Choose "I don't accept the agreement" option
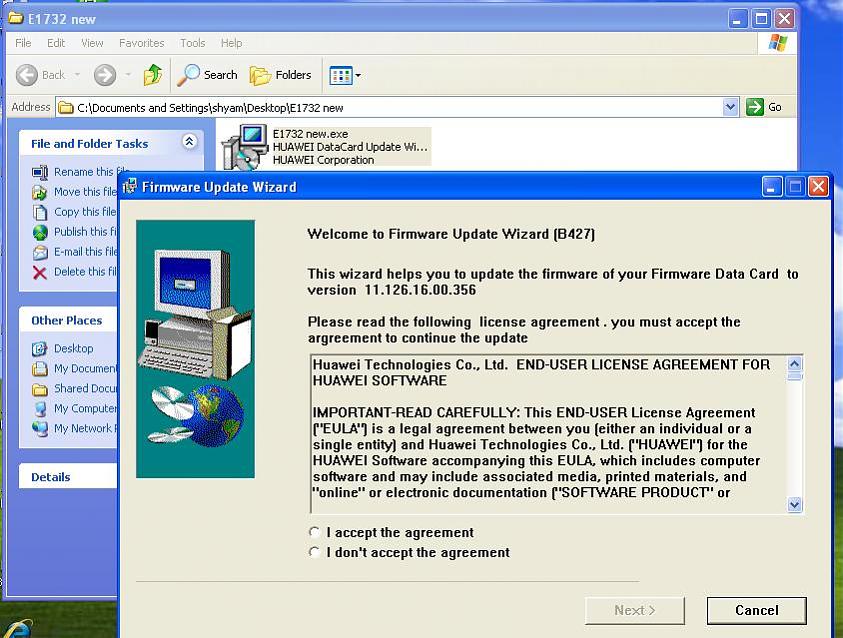This screenshot has height=638, width=843. tap(315, 553)
